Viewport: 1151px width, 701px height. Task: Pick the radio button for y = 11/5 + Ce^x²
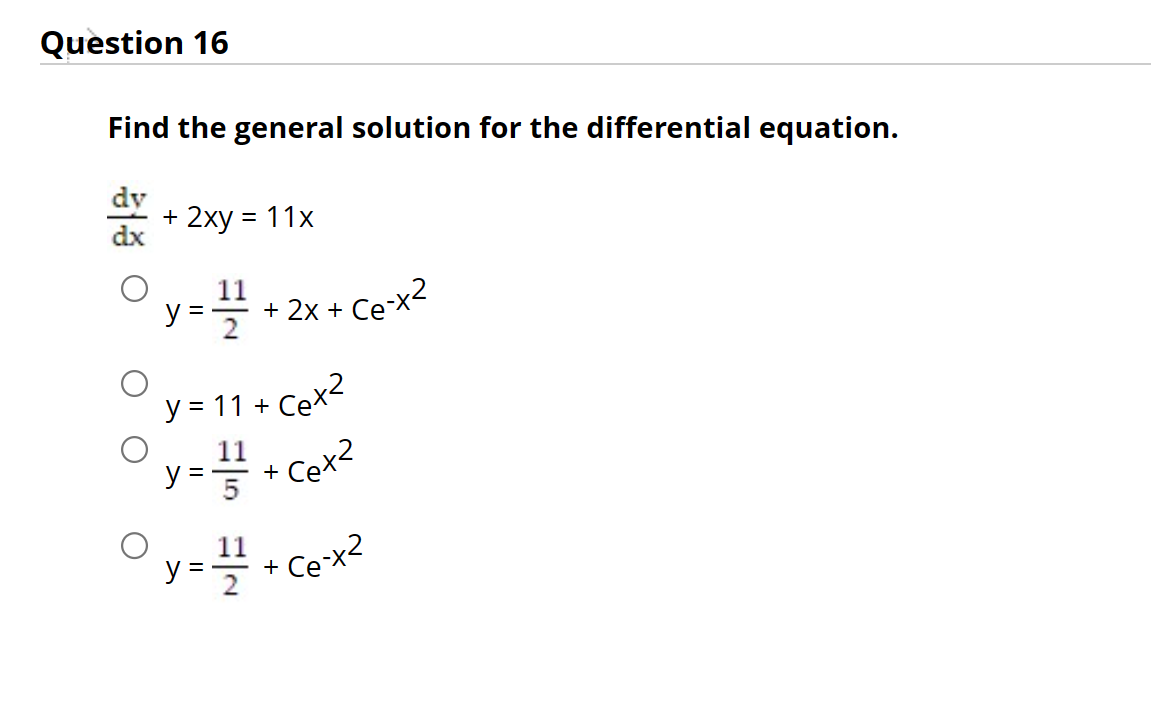(x=134, y=449)
